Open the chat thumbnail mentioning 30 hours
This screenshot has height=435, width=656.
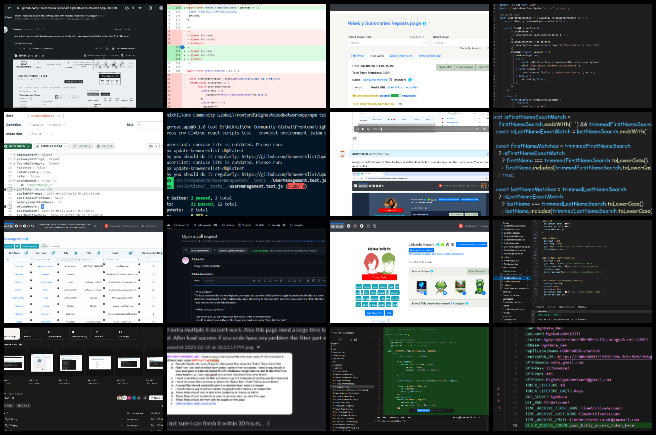point(246,379)
